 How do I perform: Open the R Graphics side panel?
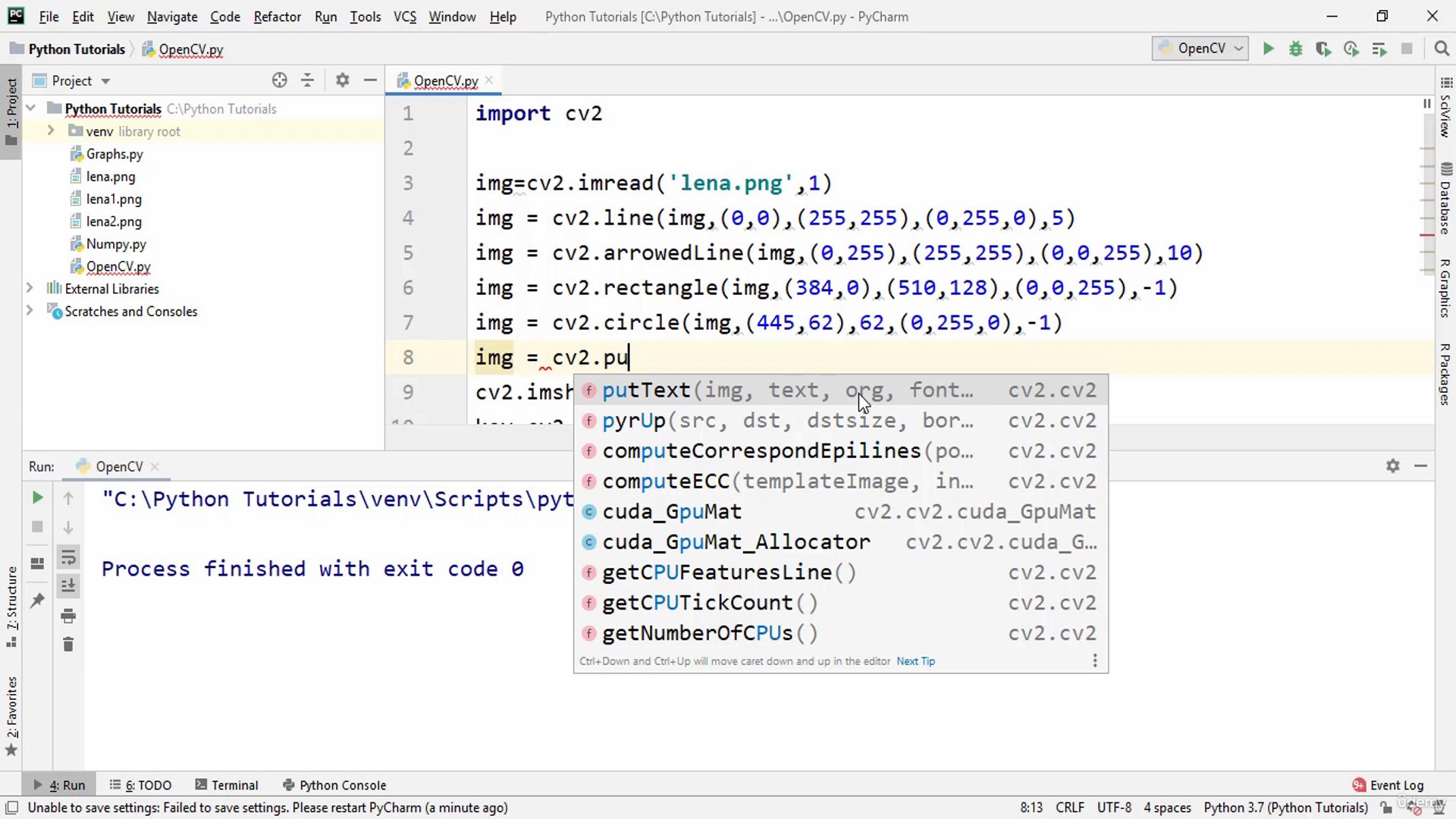[x=1445, y=289]
